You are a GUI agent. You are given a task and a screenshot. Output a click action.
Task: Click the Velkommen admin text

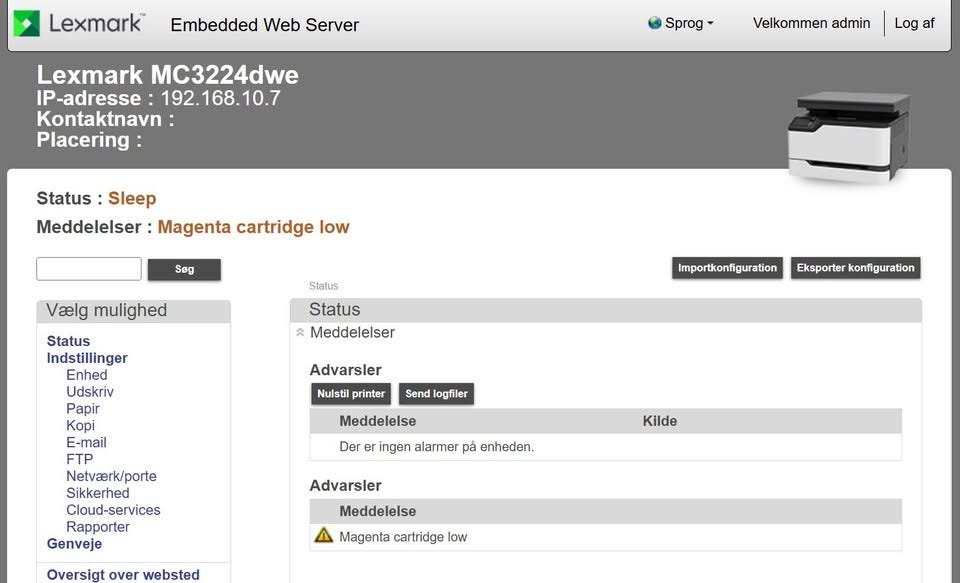pos(811,23)
